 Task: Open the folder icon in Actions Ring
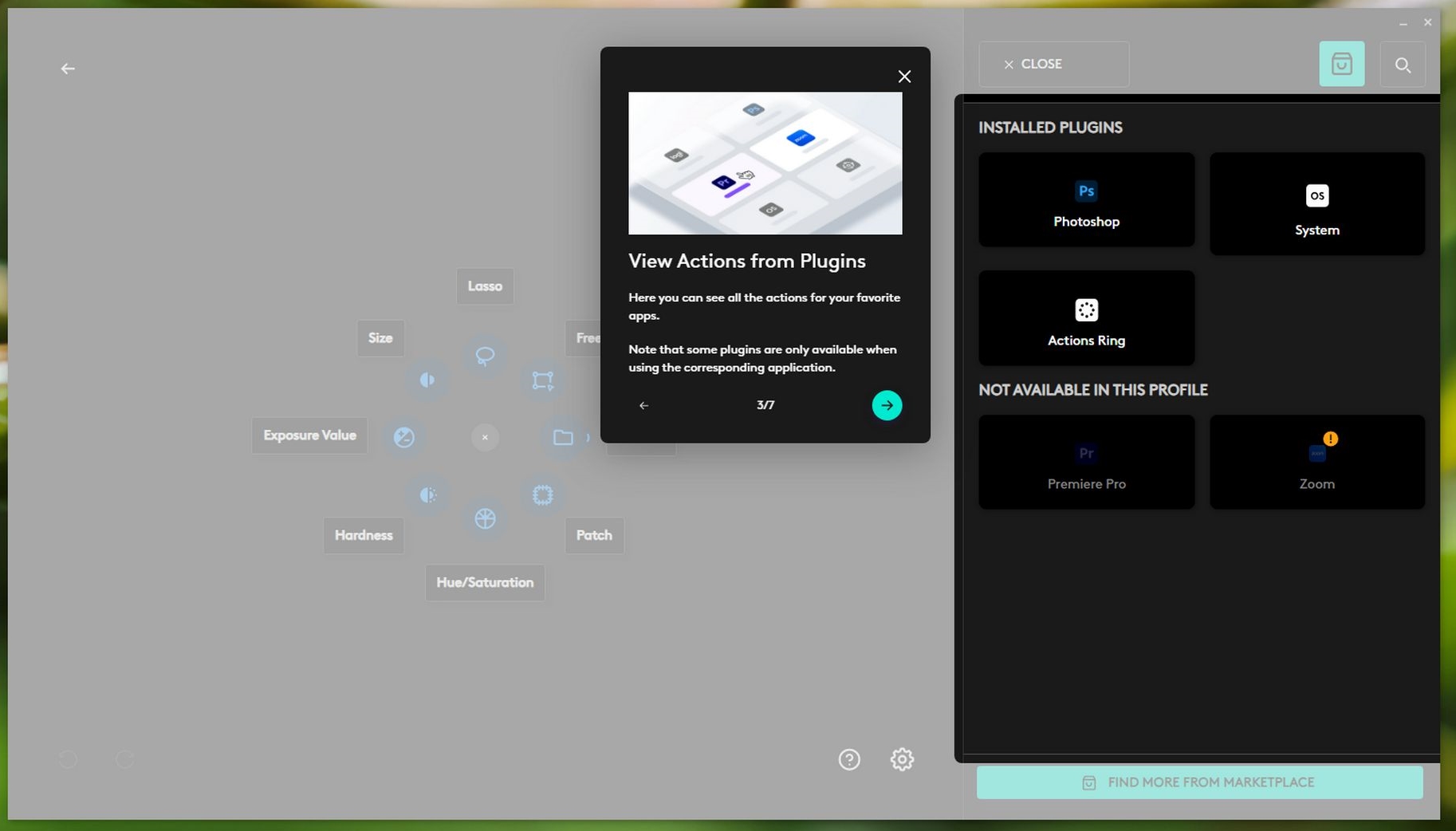[x=563, y=437]
